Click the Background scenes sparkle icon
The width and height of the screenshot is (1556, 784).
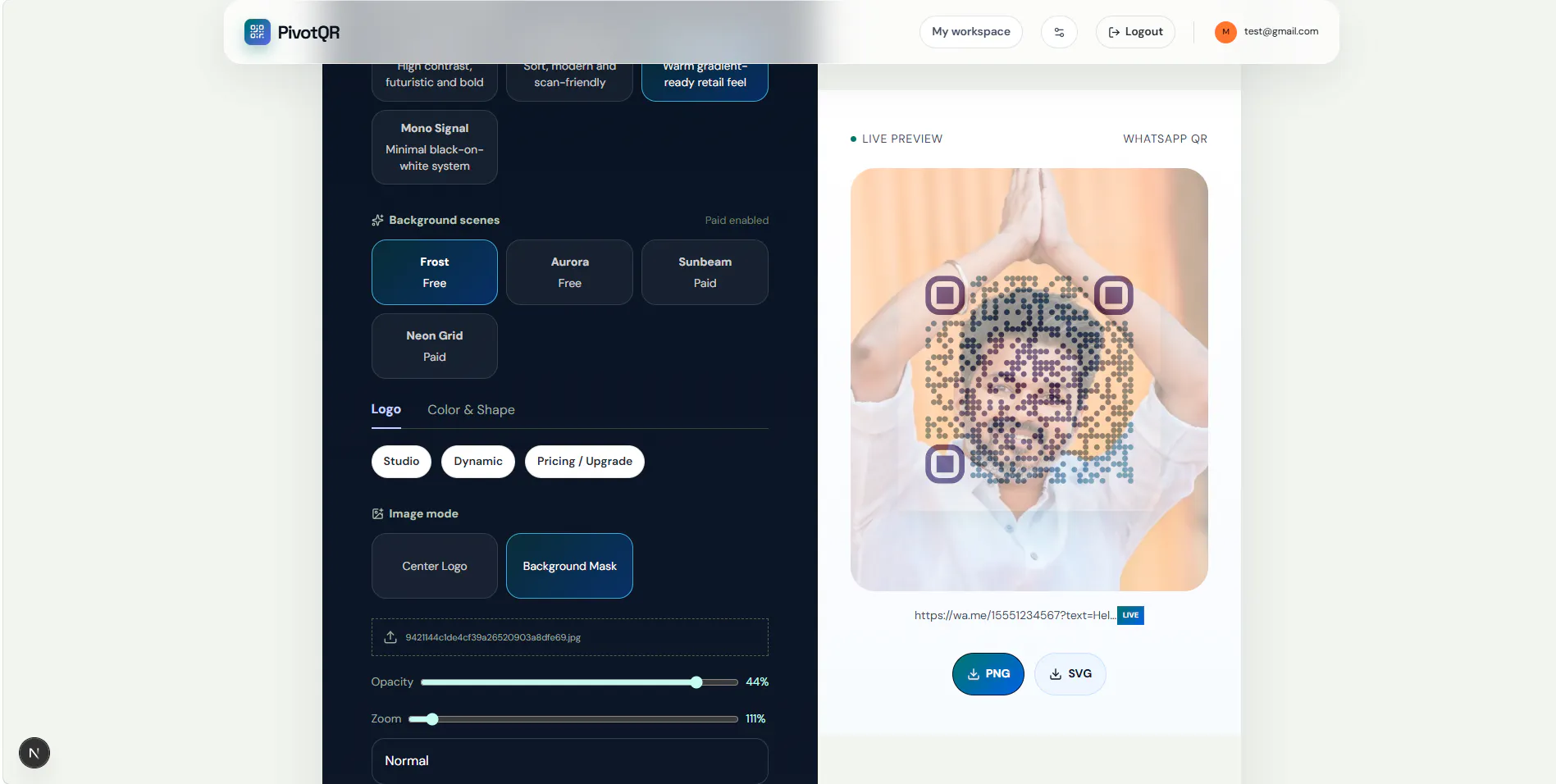pos(377,220)
